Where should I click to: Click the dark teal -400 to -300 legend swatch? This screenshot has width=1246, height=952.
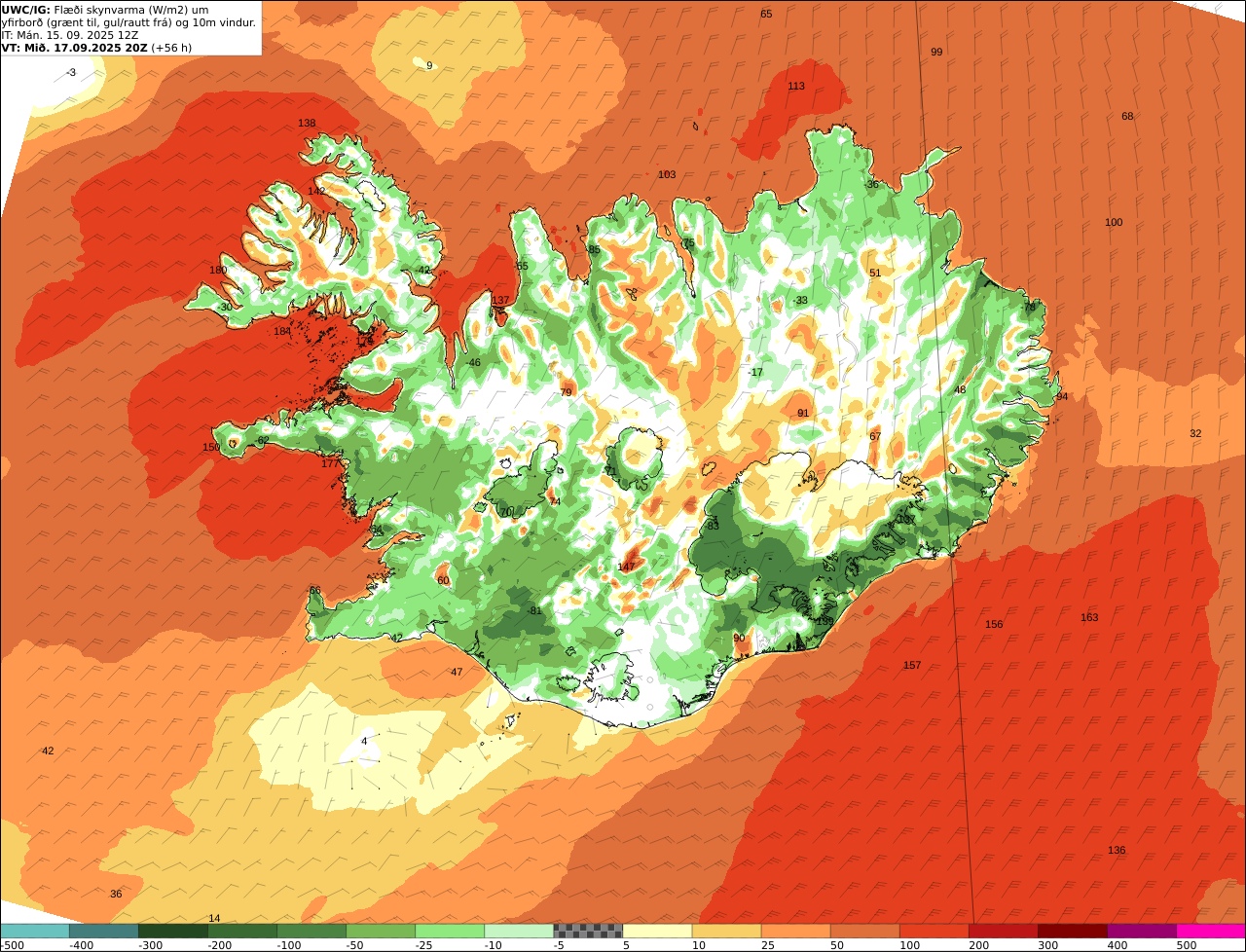coord(103,931)
